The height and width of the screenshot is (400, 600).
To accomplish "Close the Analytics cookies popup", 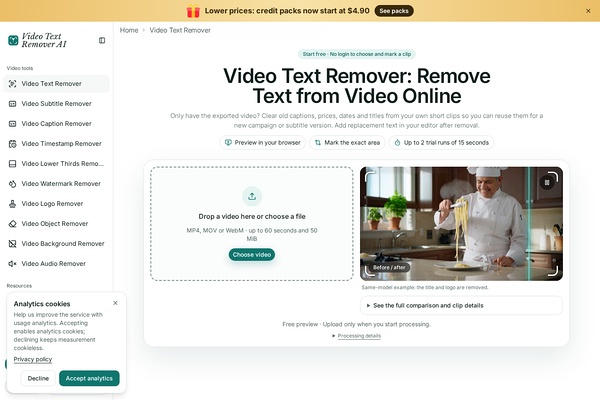I will click(116, 303).
